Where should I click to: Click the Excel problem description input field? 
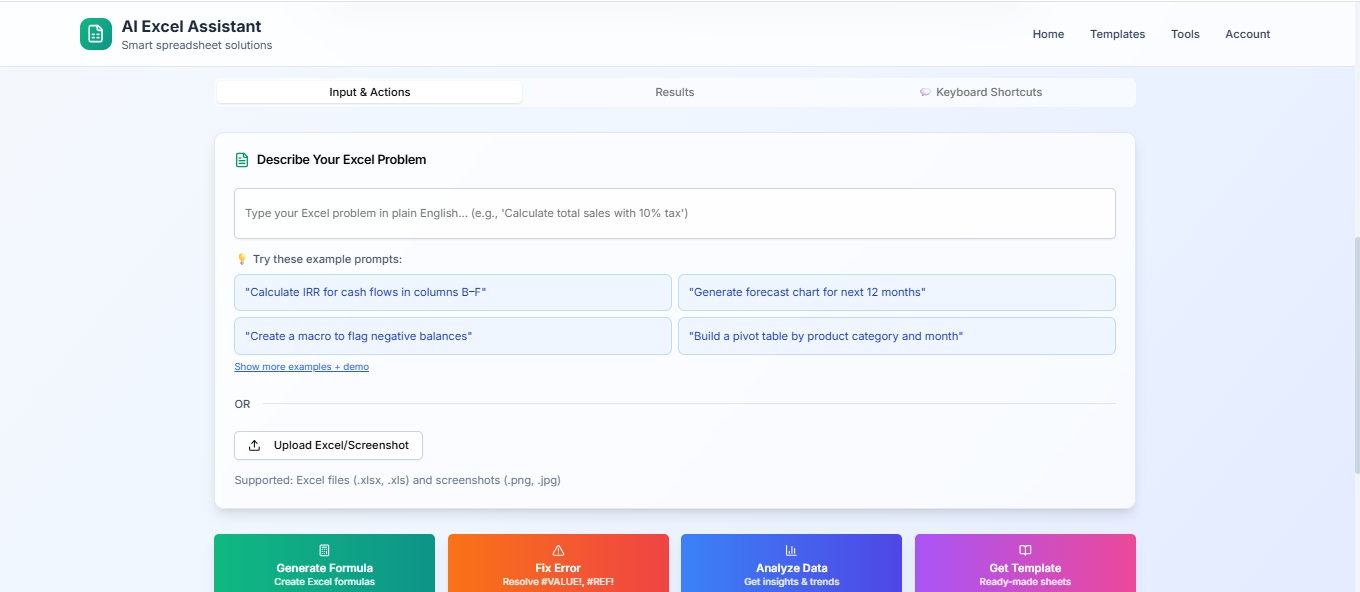[x=674, y=213]
